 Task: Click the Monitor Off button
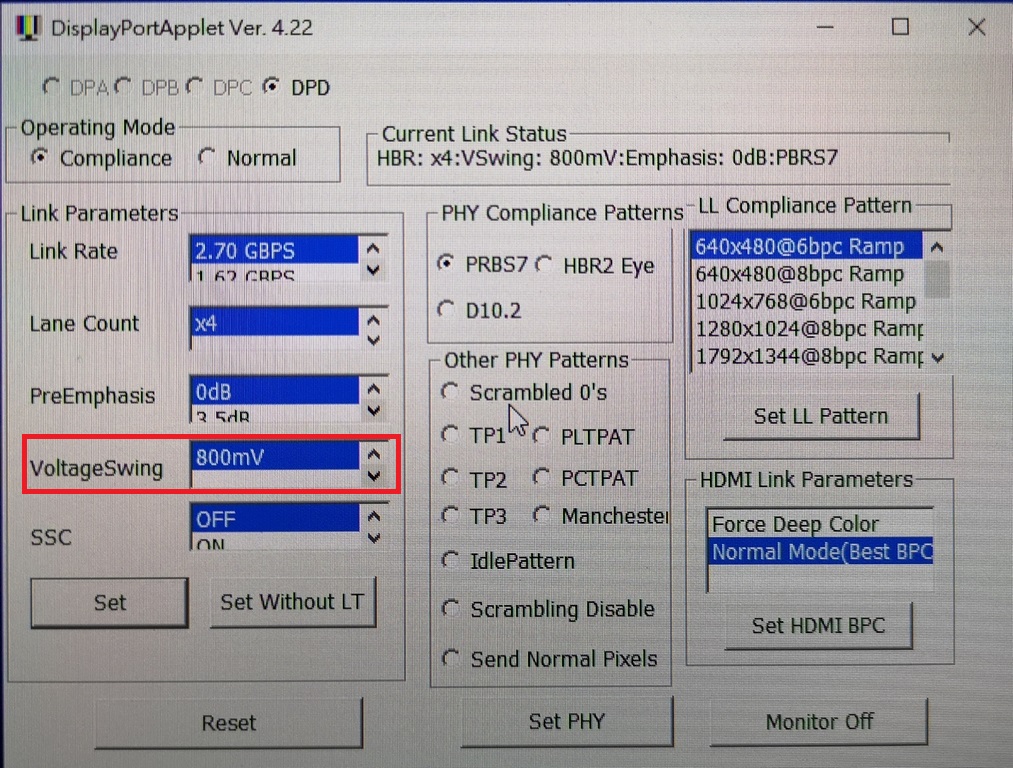(x=819, y=721)
